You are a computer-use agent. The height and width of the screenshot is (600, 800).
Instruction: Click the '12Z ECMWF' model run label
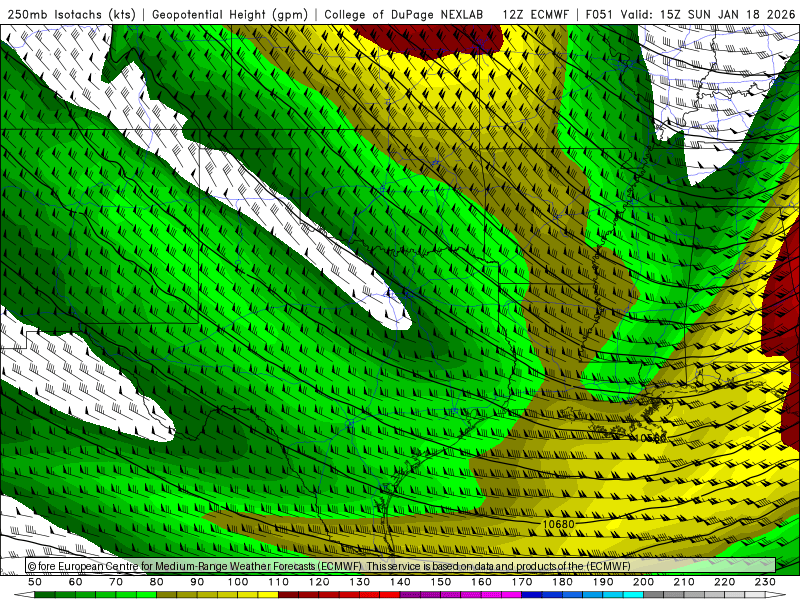pos(535,14)
